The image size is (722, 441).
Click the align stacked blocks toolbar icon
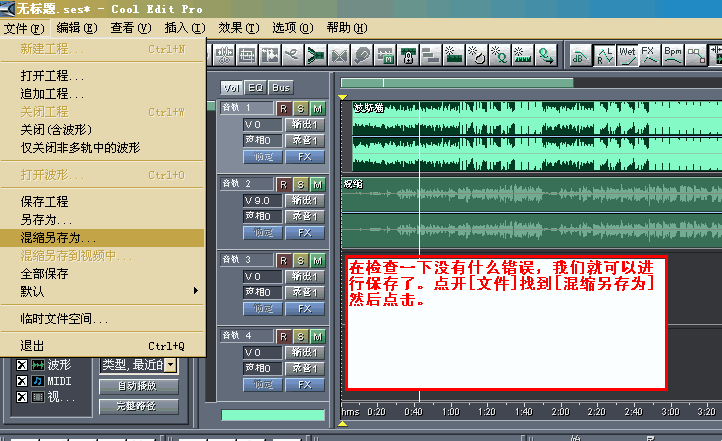coord(431,56)
